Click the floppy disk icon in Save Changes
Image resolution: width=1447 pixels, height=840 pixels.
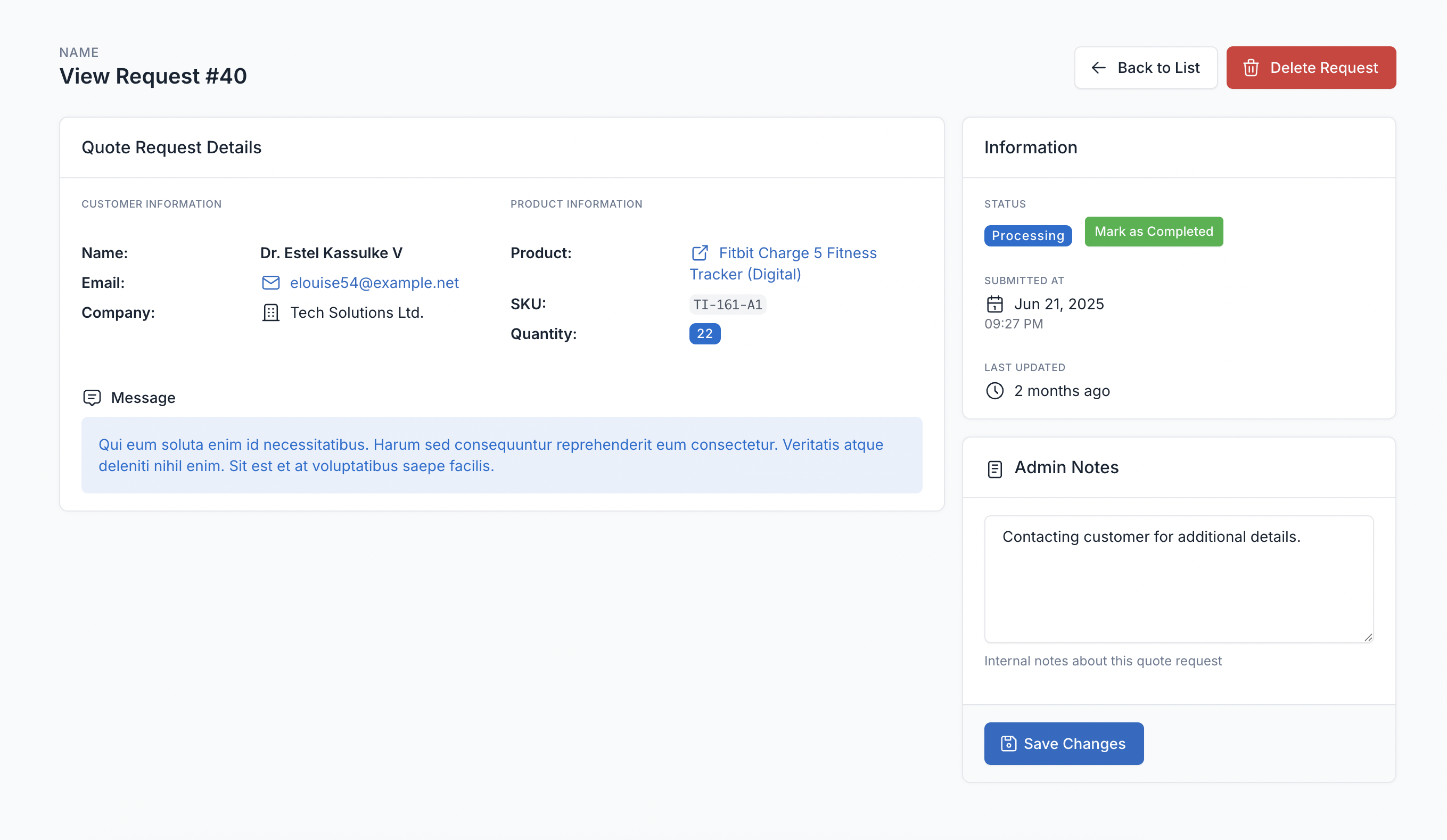[1008, 743]
